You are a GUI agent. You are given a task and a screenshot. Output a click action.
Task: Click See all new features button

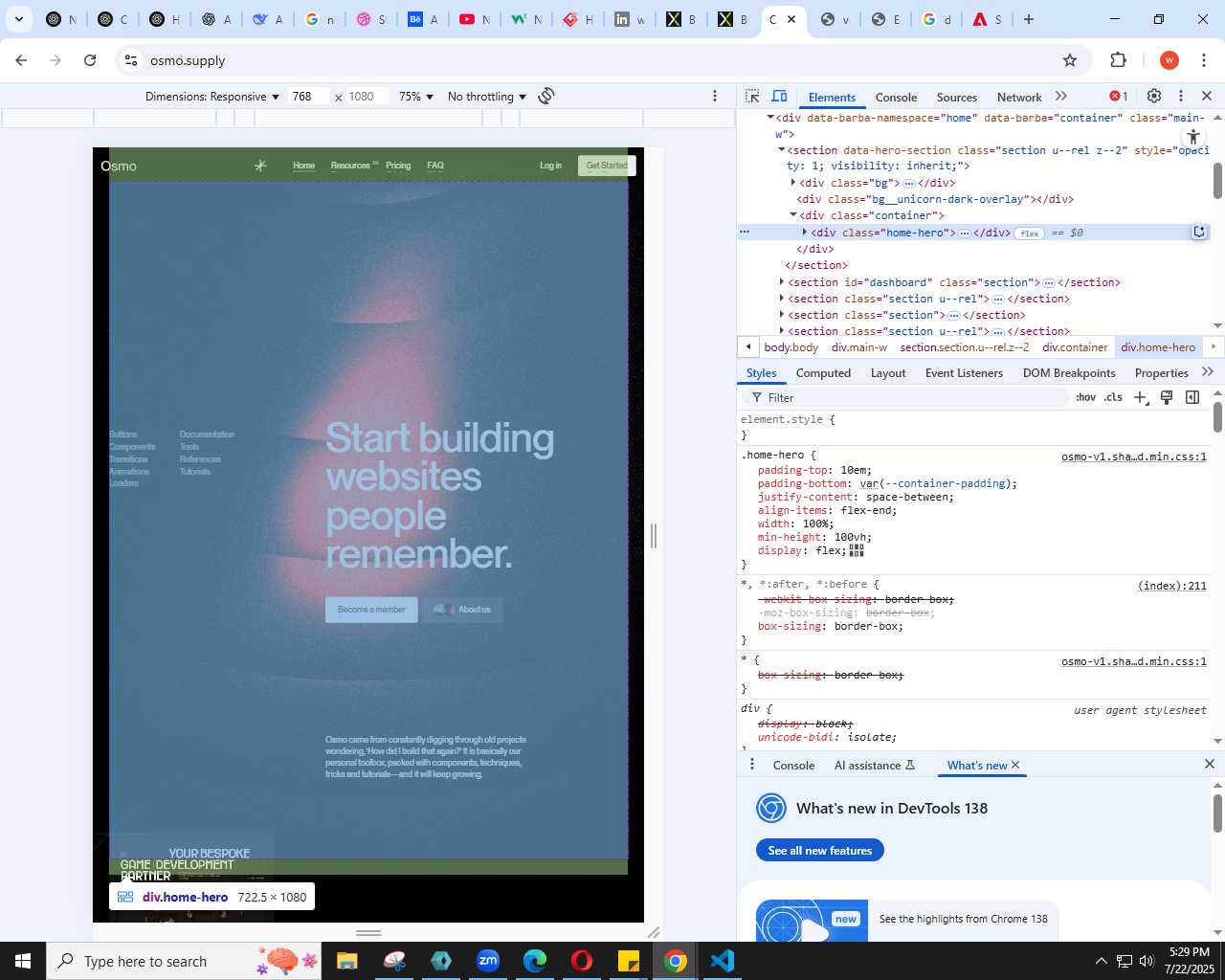820,850
